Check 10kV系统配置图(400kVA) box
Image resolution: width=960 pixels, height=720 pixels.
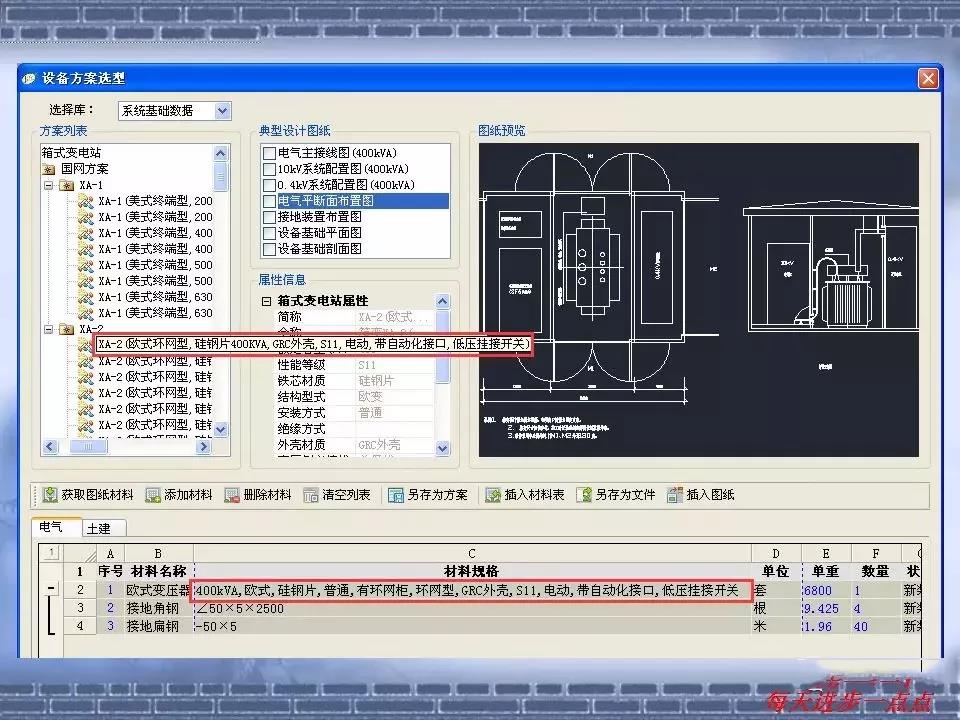click(x=269, y=169)
